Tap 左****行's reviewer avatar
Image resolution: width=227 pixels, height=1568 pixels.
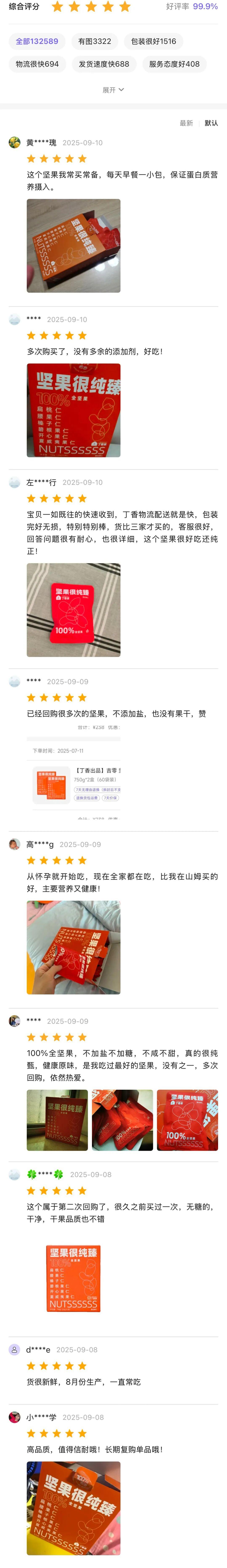(15, 482)
